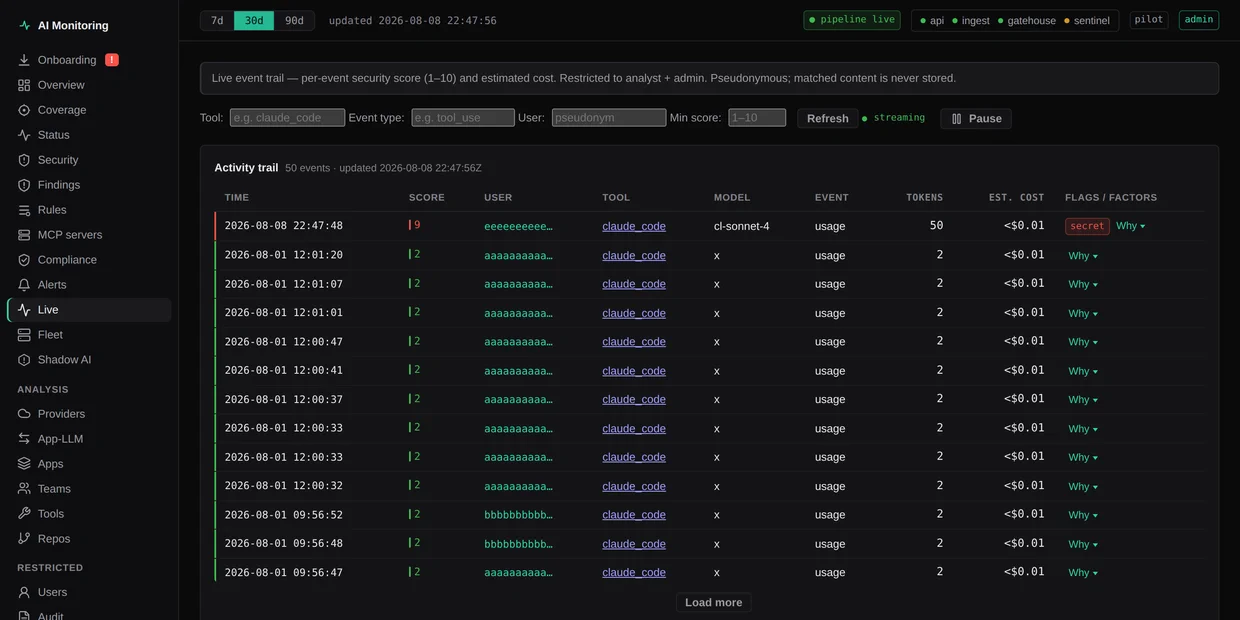Focus the Tool filter input
The width and height of the screenshot is (1240, 620).
coord(287,118)
